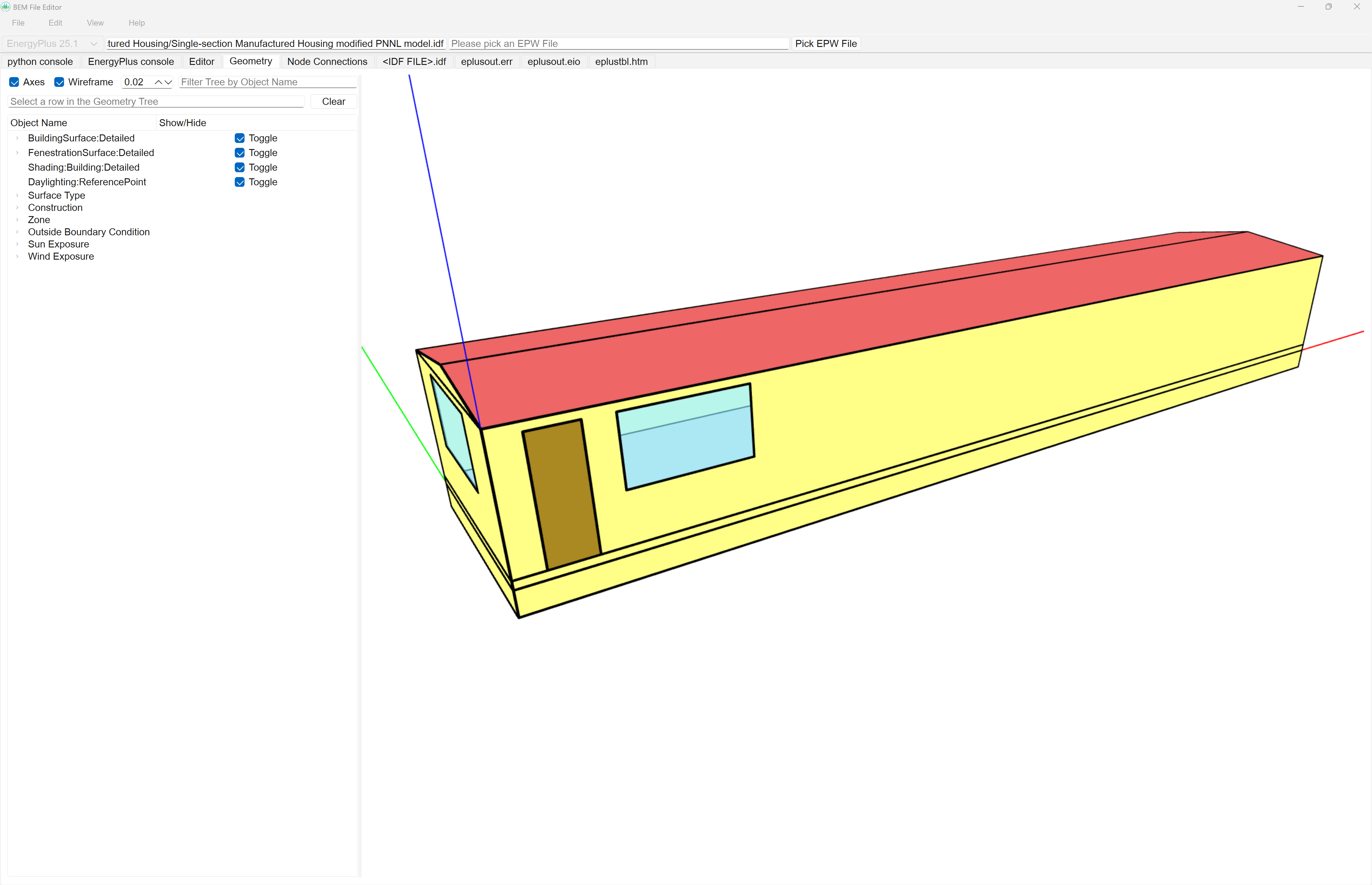1372x885 pixels.
Task: Click the Filter Tree by Object Name field
Action: tap(268, 82)
